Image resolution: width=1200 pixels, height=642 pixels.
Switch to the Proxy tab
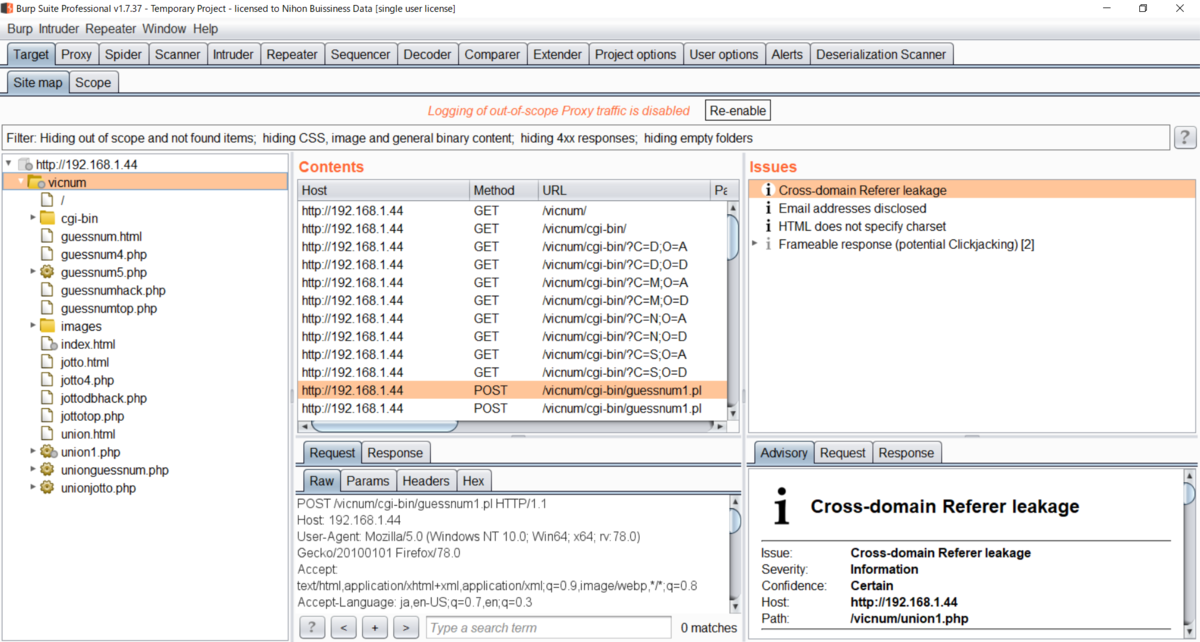click(76, 54)
